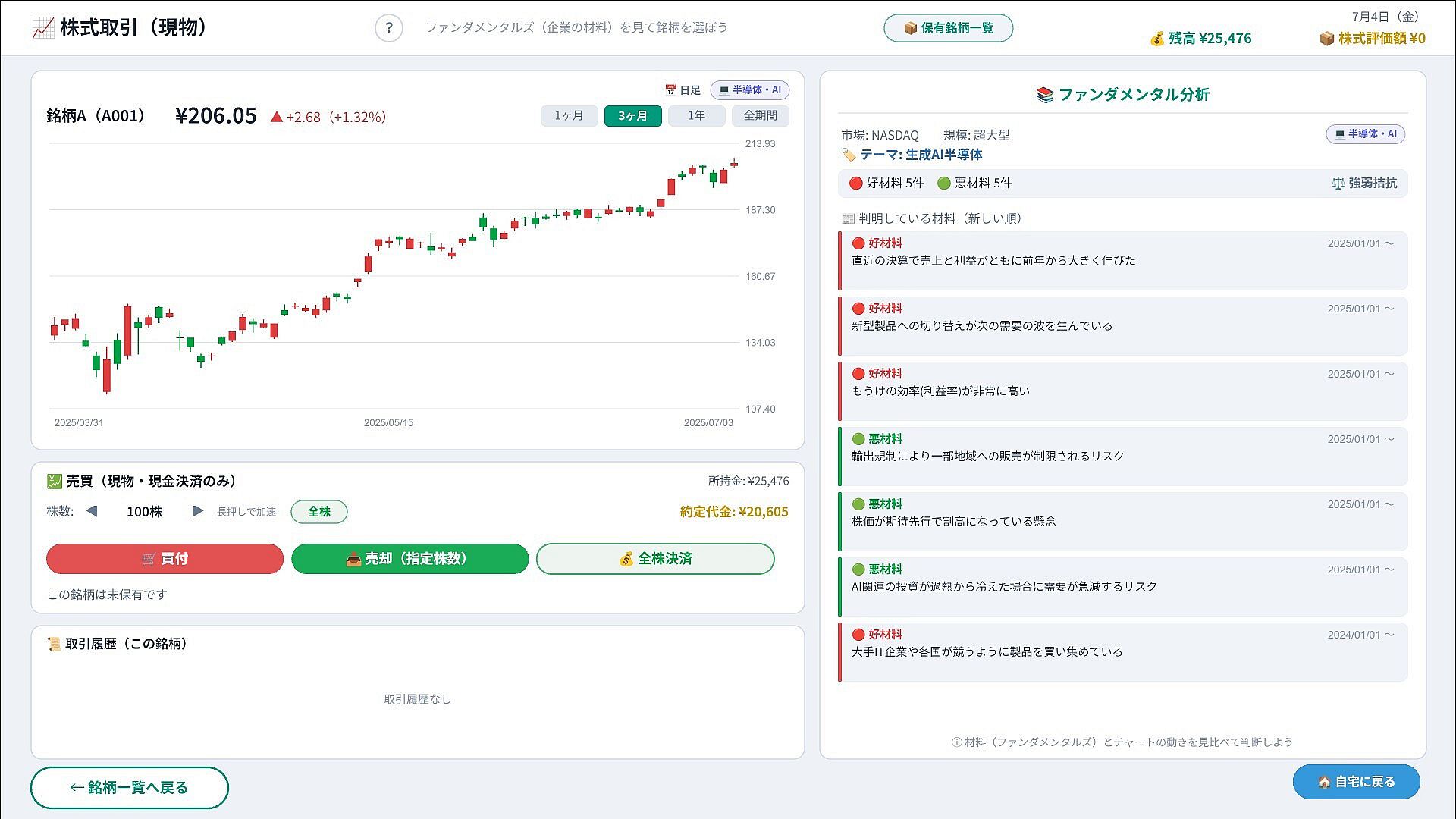Click 自宅に戻る home button

click(x=1356, y=782)
